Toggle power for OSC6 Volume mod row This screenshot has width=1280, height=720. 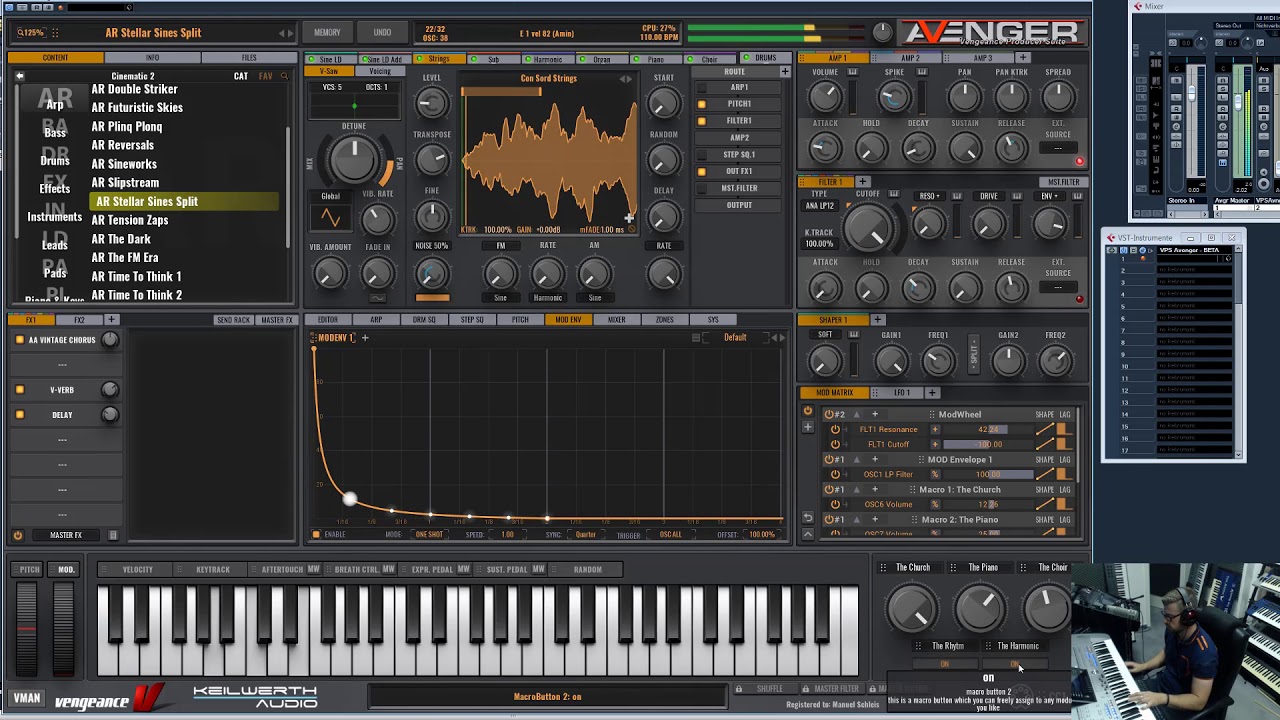836,504
